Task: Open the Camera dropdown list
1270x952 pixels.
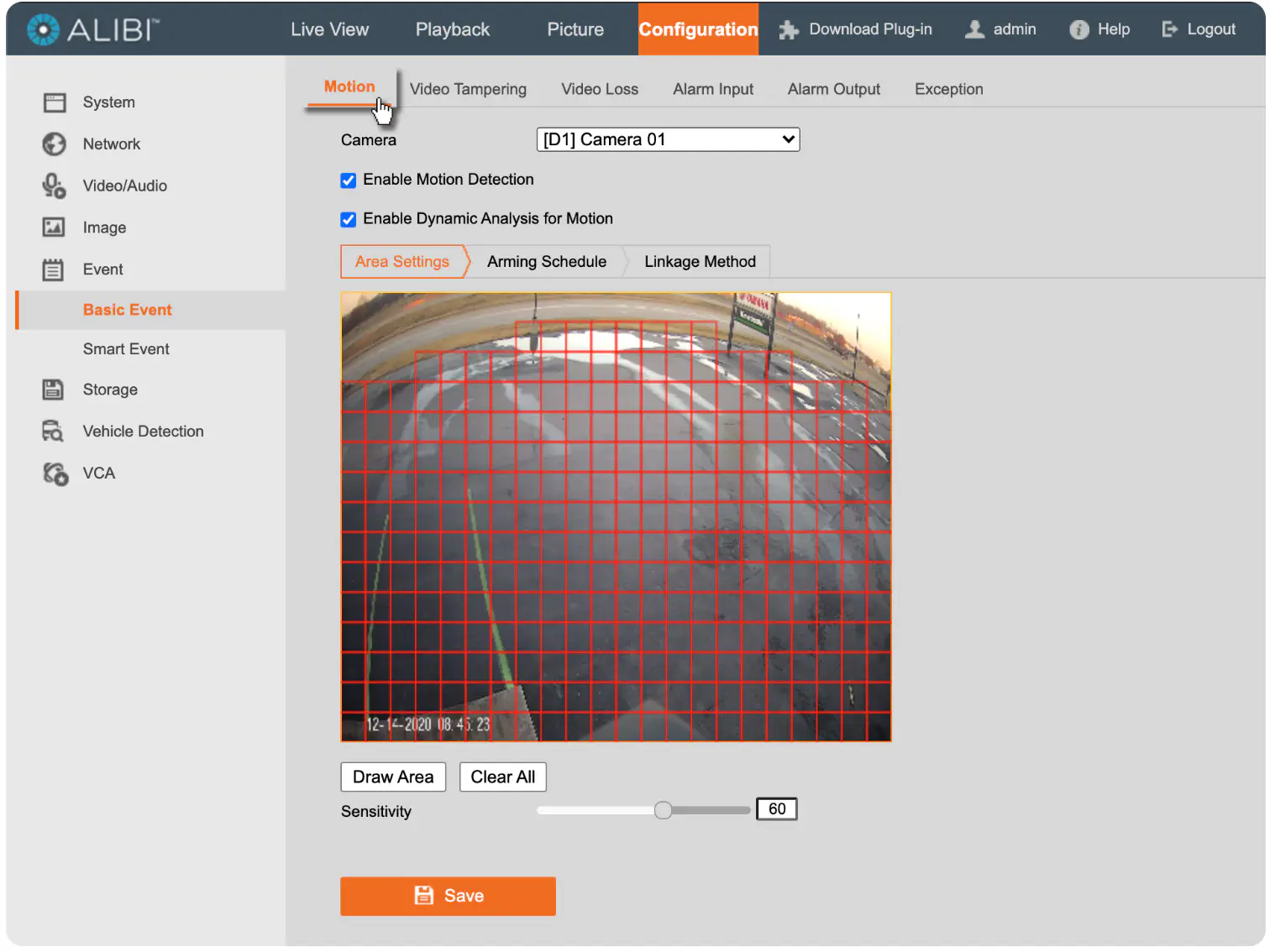Action: point(668,139)
